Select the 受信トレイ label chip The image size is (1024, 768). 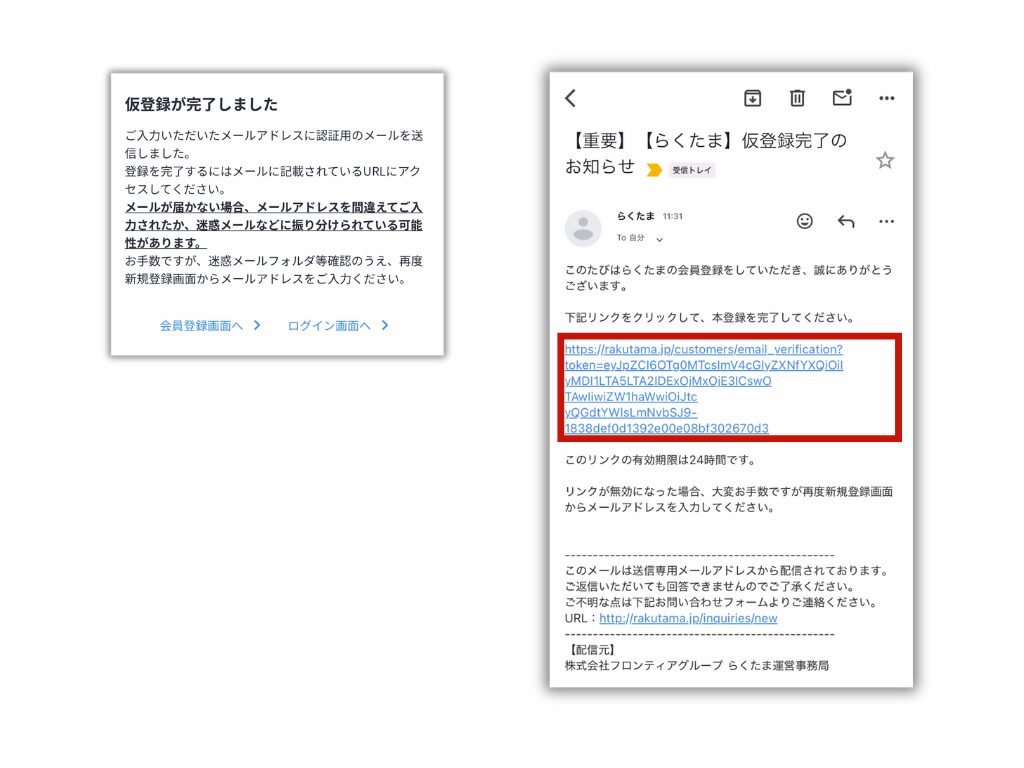pos(692,170)
